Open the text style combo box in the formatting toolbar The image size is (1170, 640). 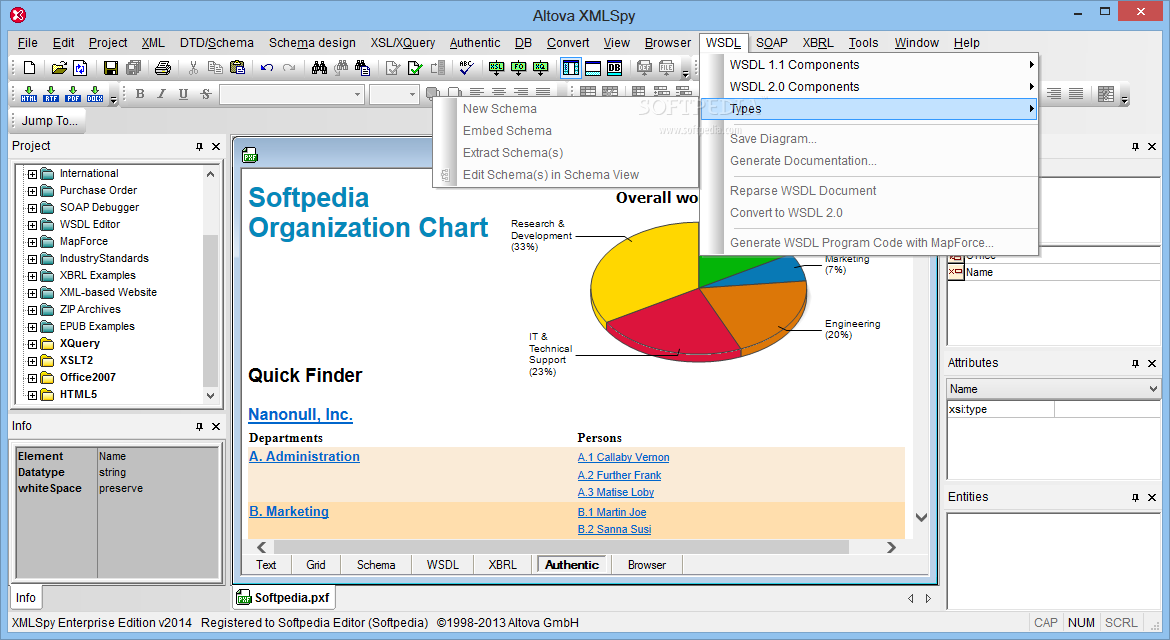(x=291, y=94)
